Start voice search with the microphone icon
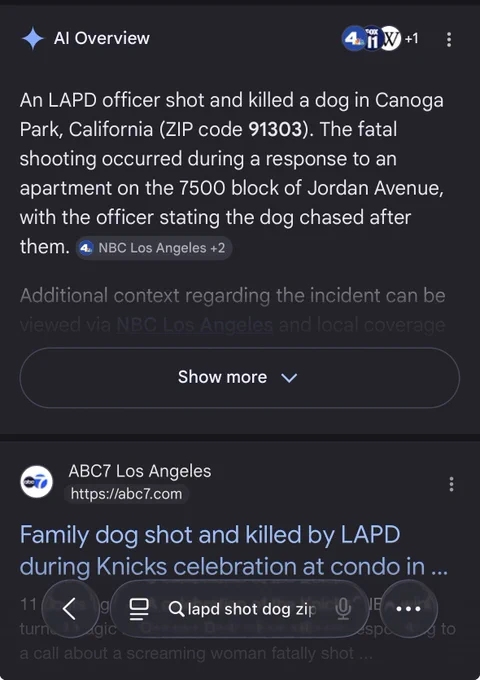 (343, 609)
